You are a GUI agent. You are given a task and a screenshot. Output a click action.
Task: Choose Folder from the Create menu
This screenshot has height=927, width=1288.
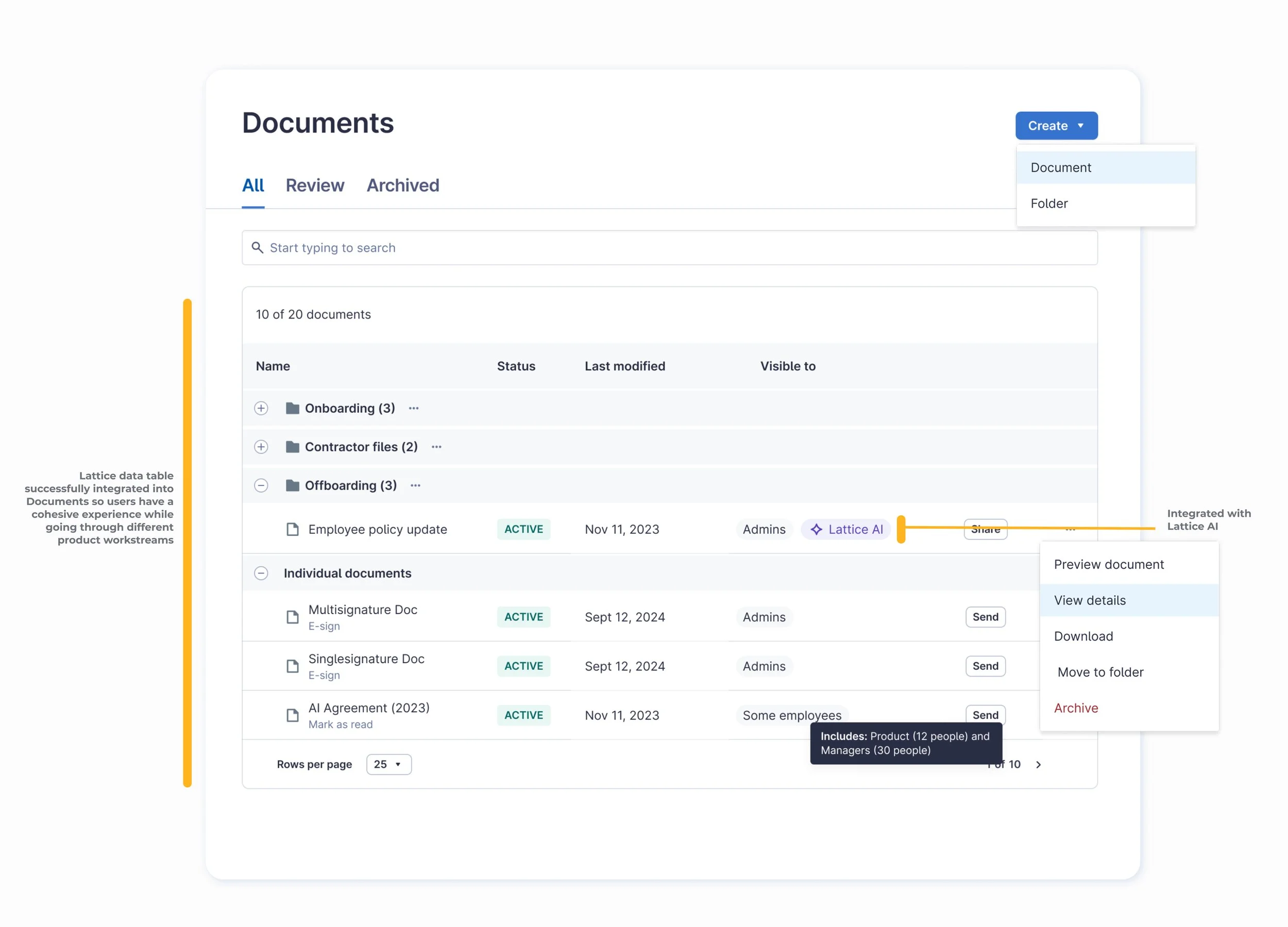pos(1106,204)
